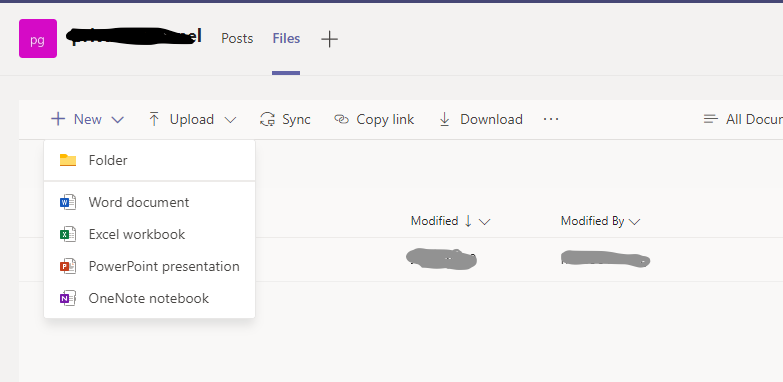Image resolution: width=783 pixels, height=382 pixels.
Task: Click the Modified sort arrow icon
Action: 468,221
